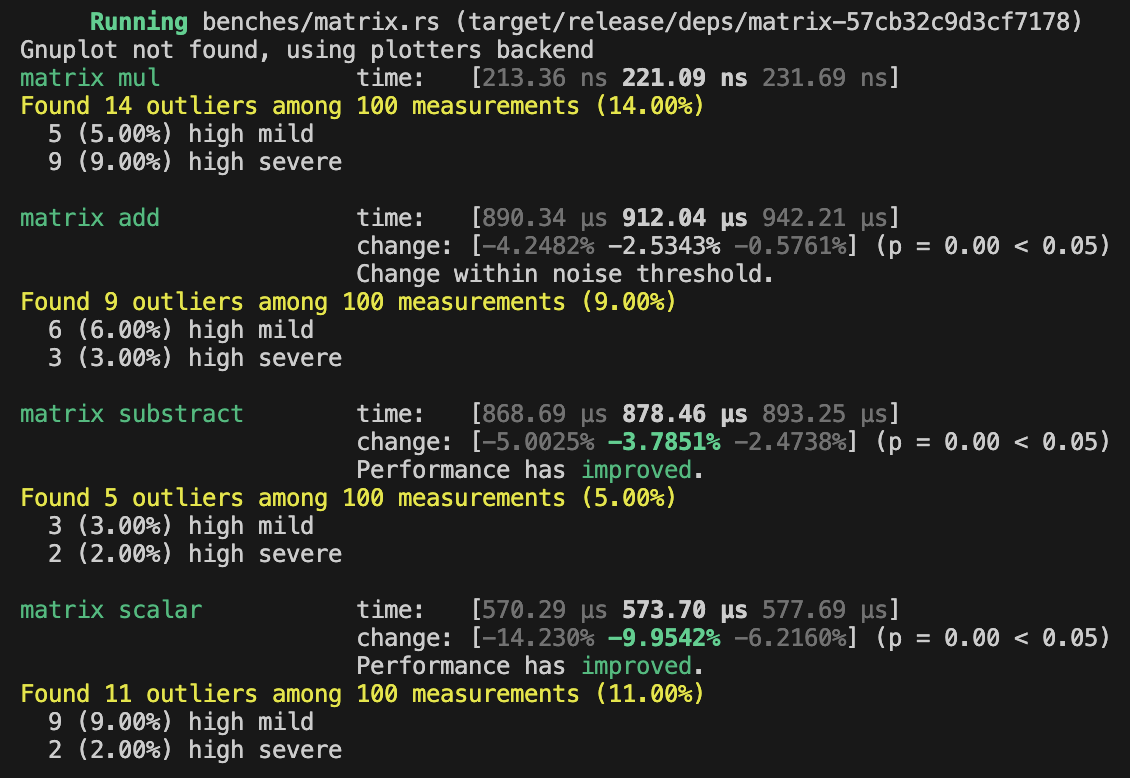Click the 'matrix scalar' benchmark name

tap(111, 609)
